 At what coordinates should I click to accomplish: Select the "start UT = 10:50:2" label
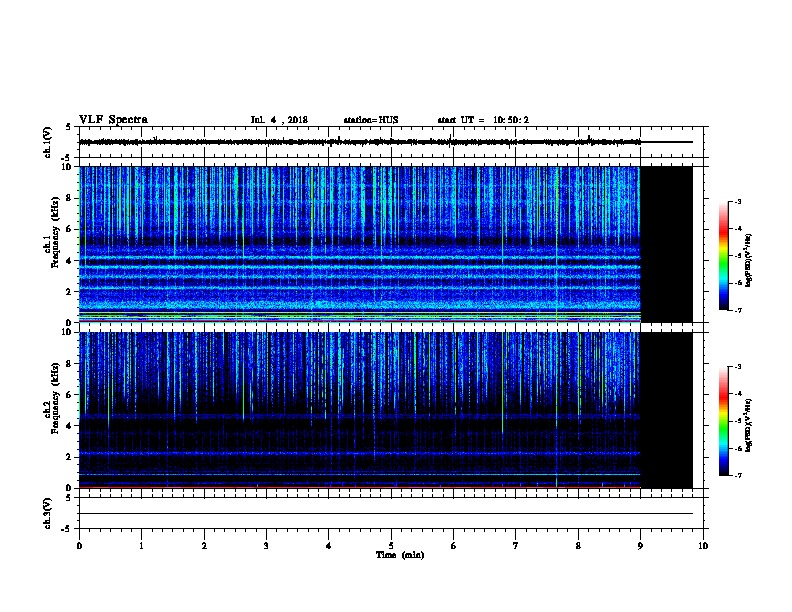(483, 120)
